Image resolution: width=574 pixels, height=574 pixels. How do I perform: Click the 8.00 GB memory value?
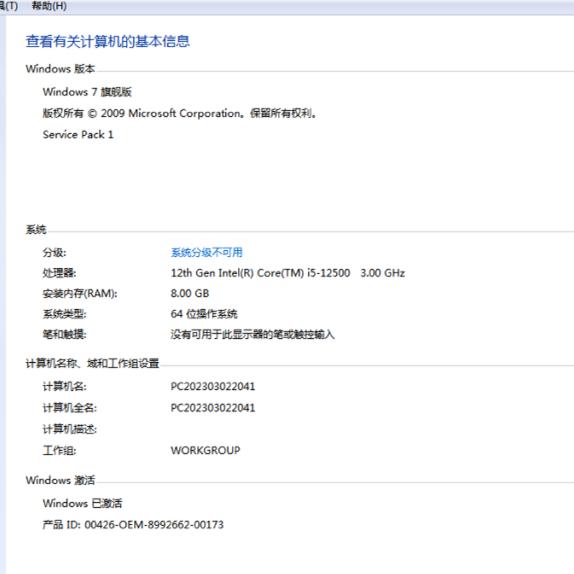pyautogui.click(x=190, y=293)
